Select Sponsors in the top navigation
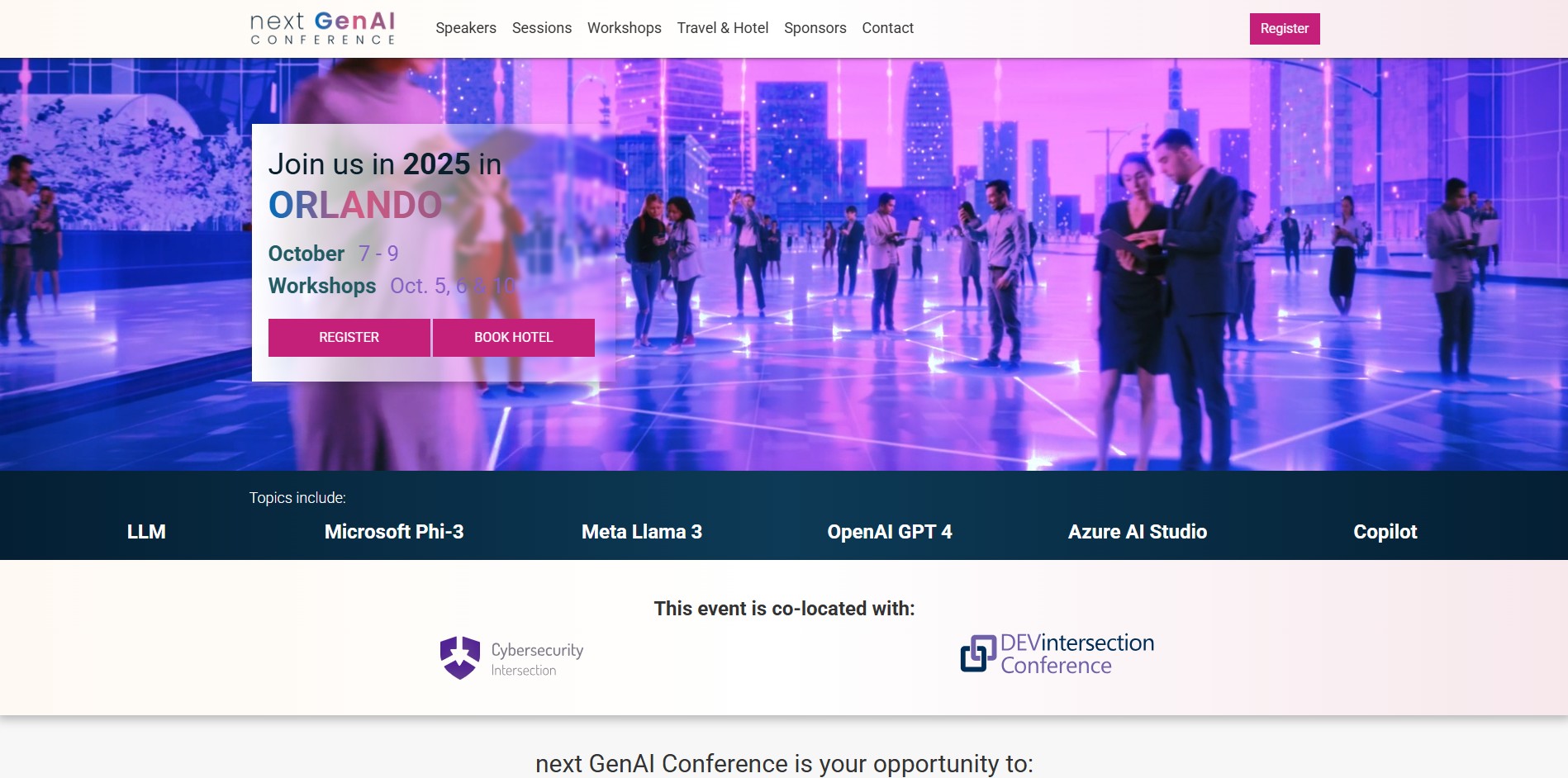Image resolution: width=1568 pixels, height=778 pixels. (x=815, y=28)
